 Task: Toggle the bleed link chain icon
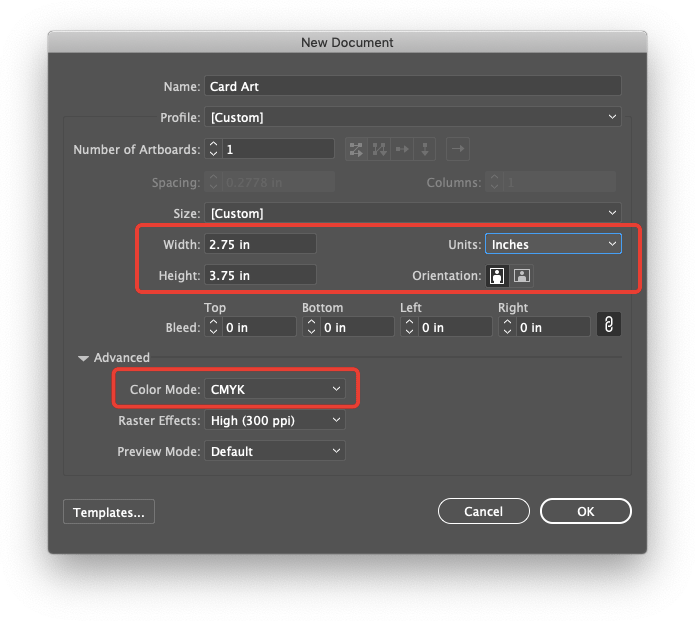pos(609,324)
